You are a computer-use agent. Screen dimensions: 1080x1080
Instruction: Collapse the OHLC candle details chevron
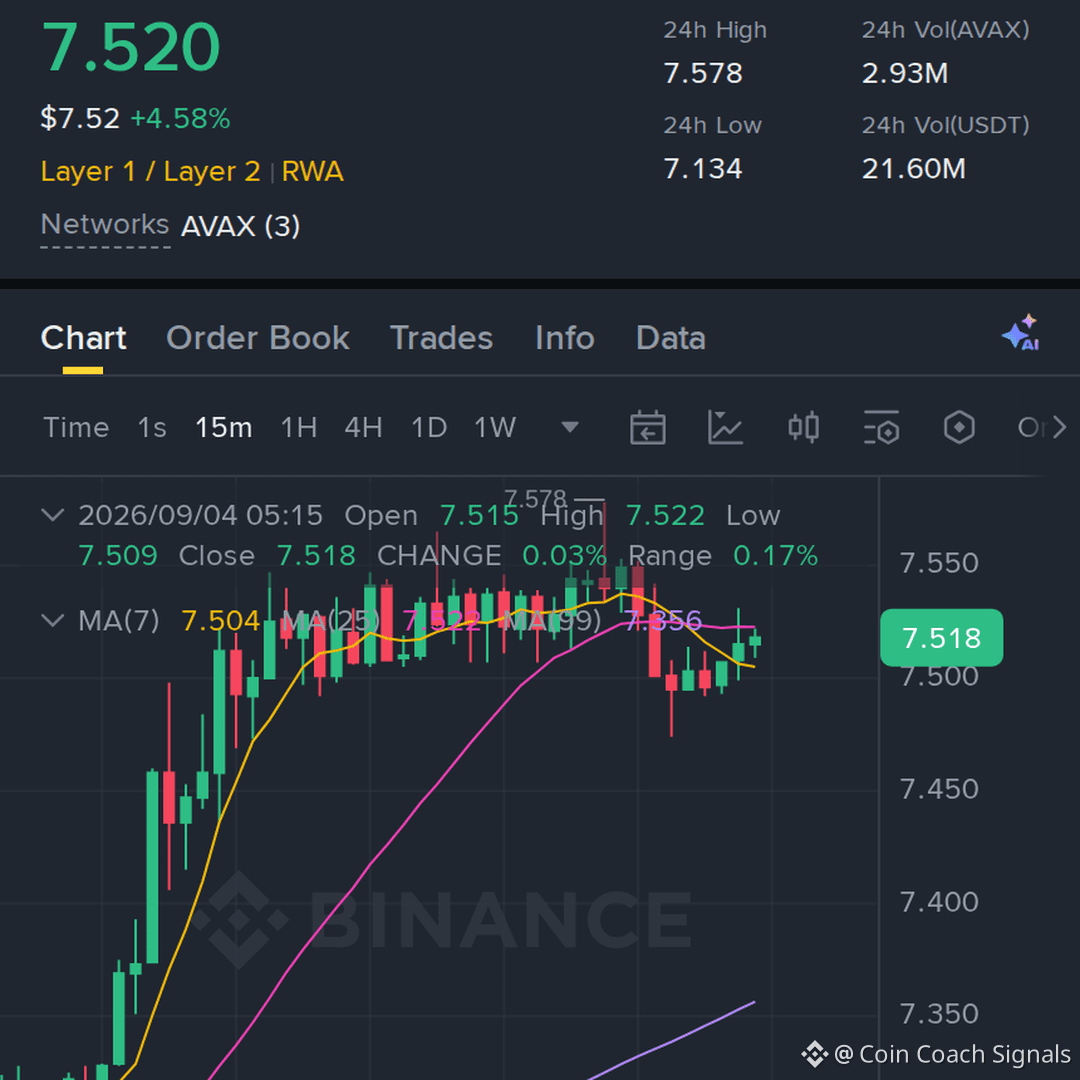tap(53, 515)
